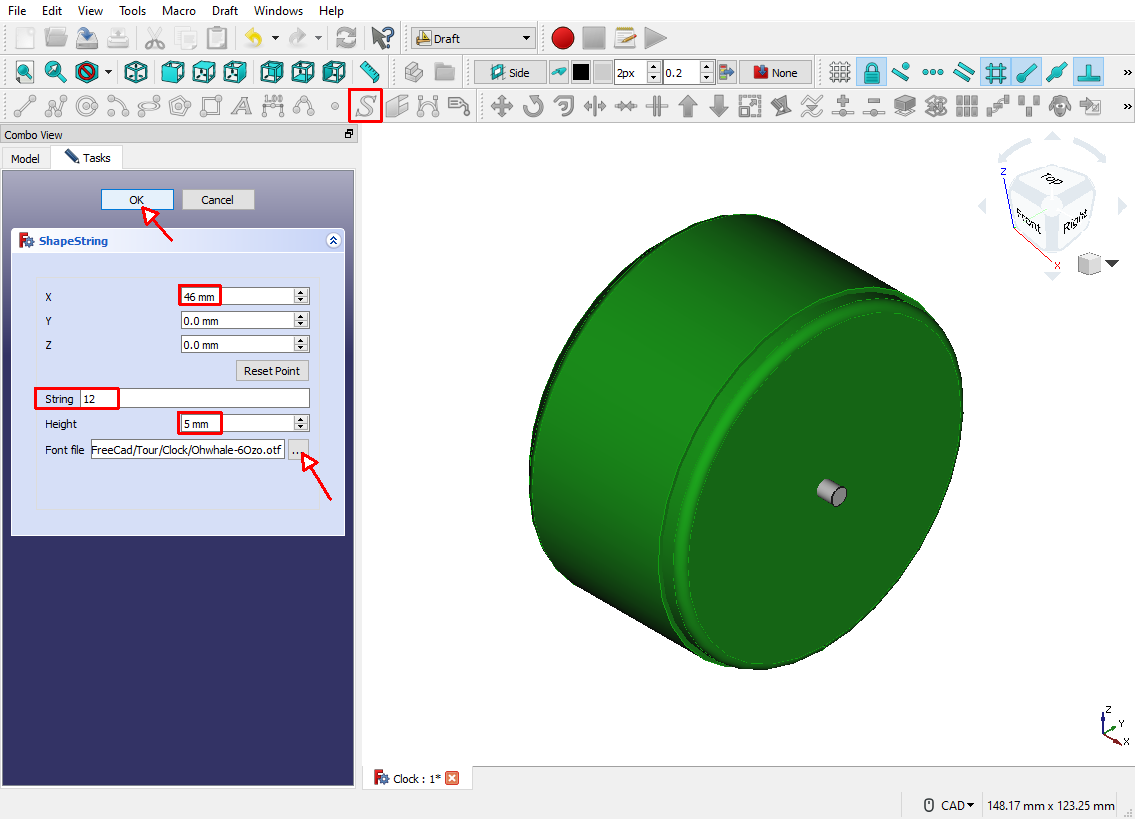Toggle the ortho snap T icon
The width and height of the screenshot is (1135, 819).
pyautogui.click(x=1089, y=72)
